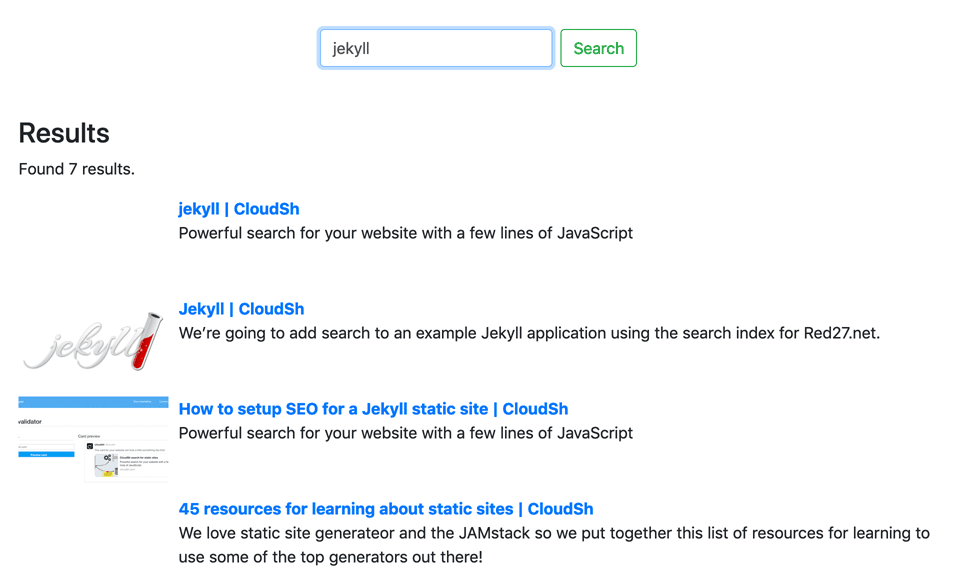Open the "jekyll | CloudSh" lowercase result link

point(239,209)
